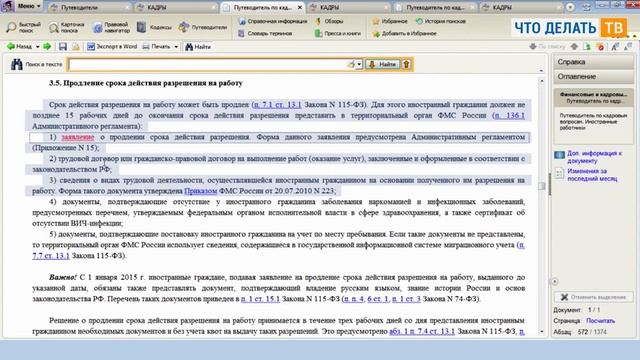
Task: Click the scrollbar down arrow in the document
Action: (542, 332)
